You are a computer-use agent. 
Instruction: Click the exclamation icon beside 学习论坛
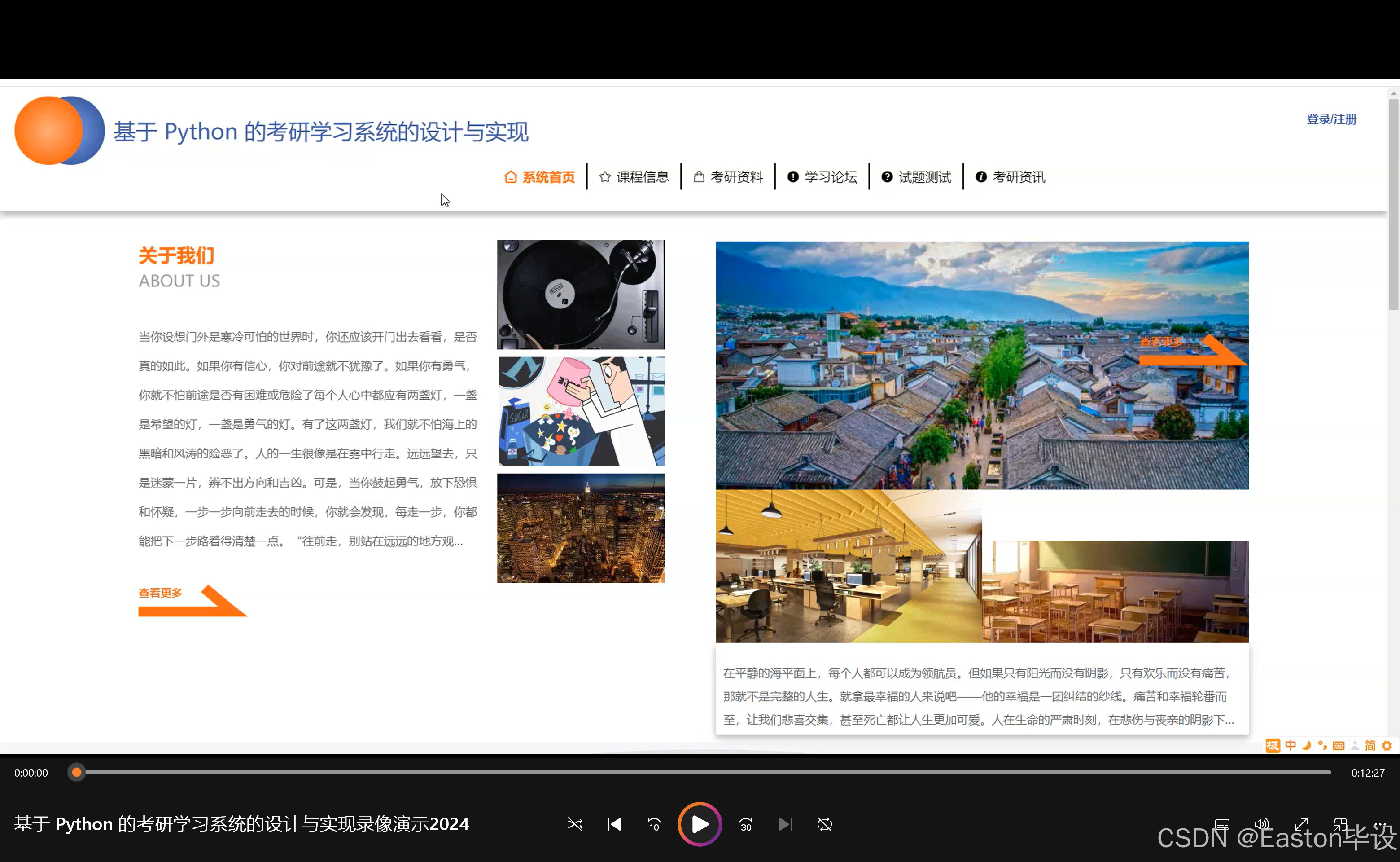[792, 177]
